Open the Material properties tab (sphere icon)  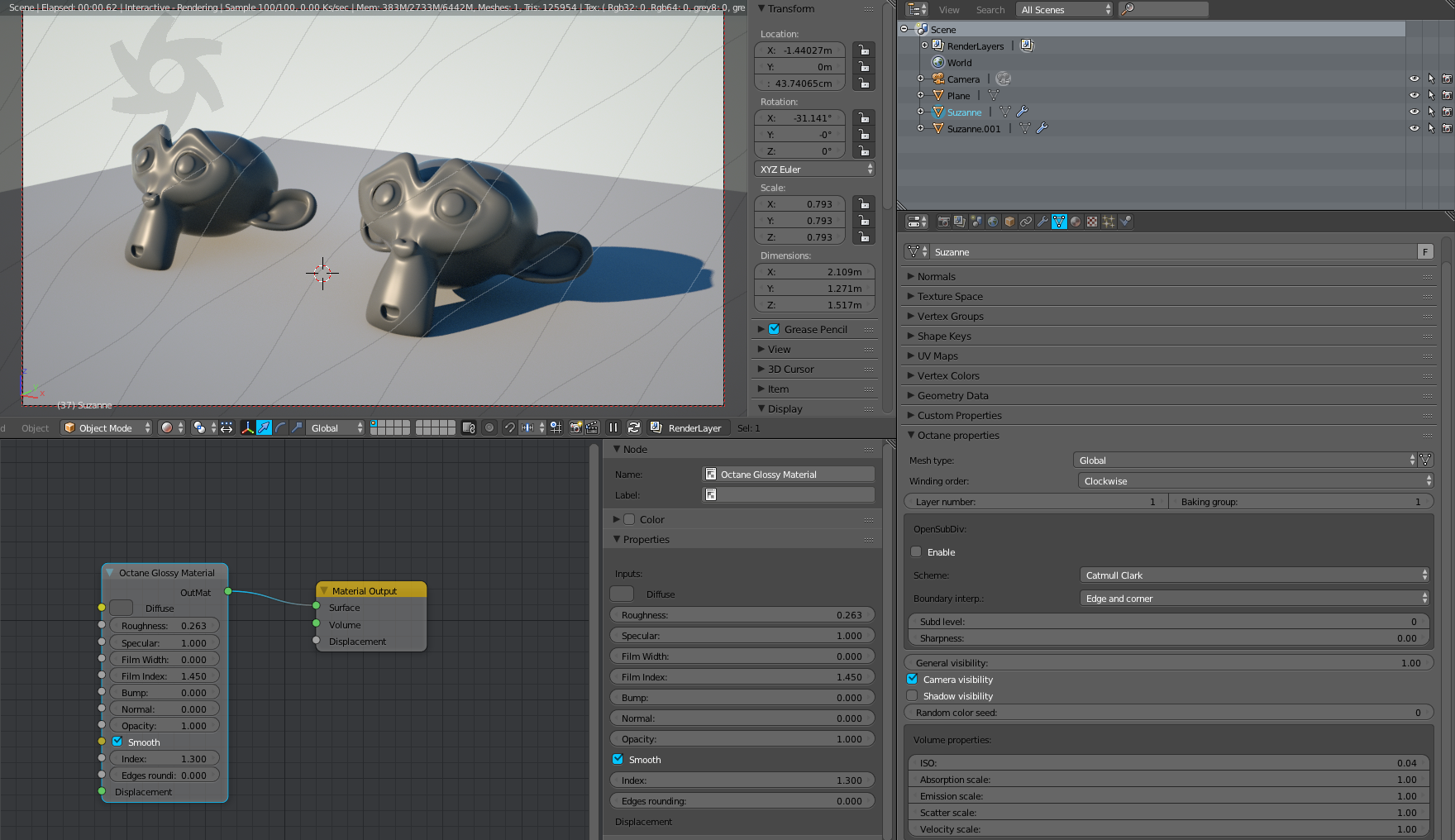click(1076, 222)
